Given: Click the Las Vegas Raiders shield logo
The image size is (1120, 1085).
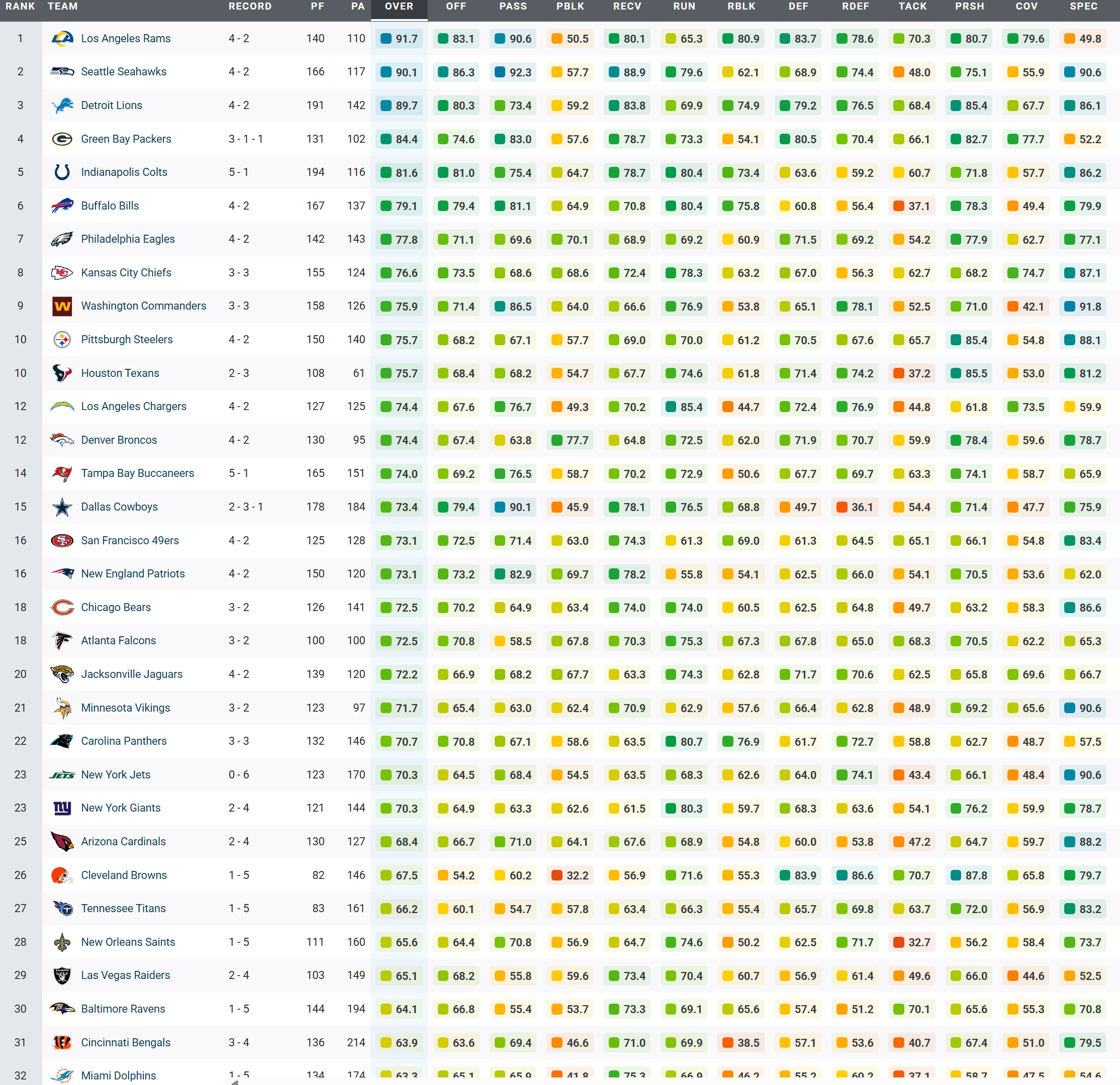Looking at the screenshot, I should (62, 975).
